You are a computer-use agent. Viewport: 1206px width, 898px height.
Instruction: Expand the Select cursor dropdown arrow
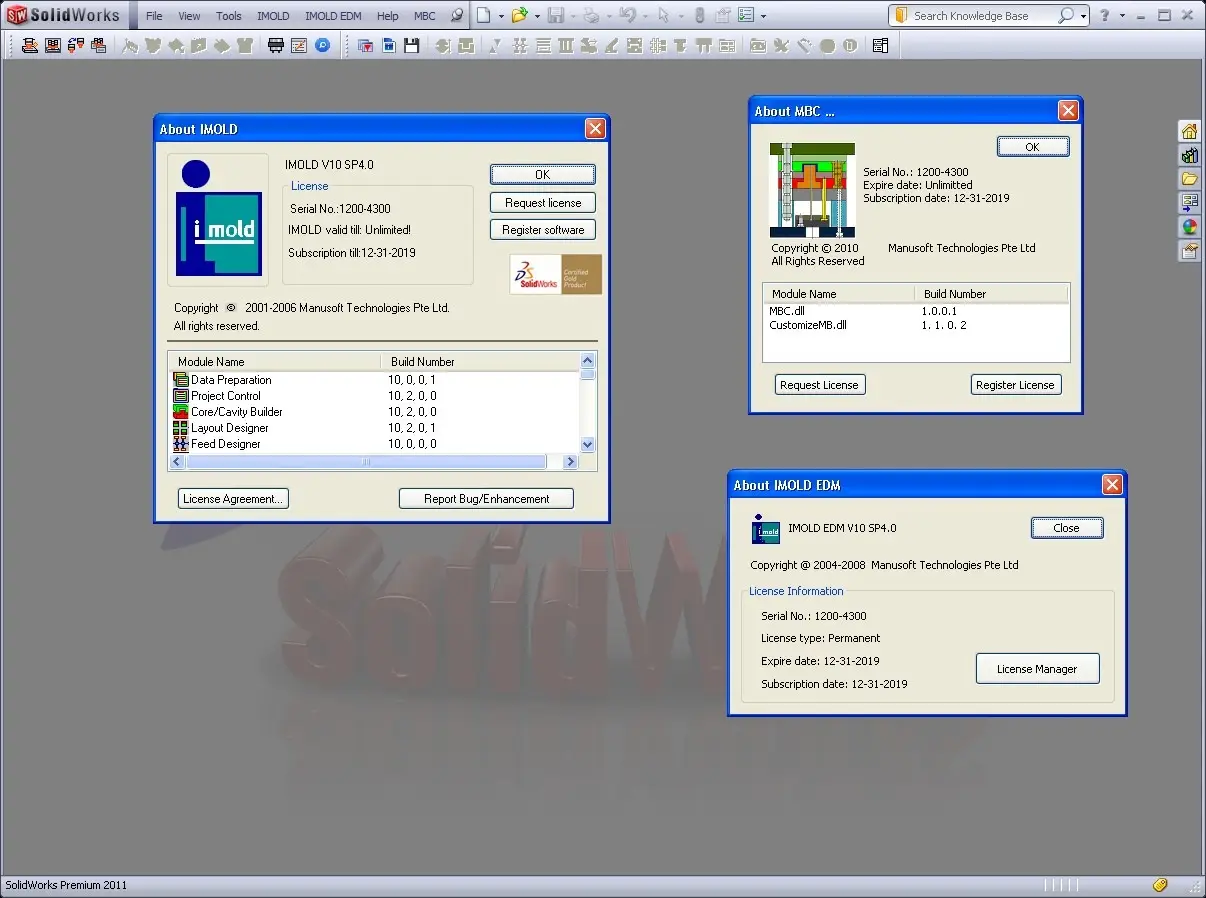680,16
